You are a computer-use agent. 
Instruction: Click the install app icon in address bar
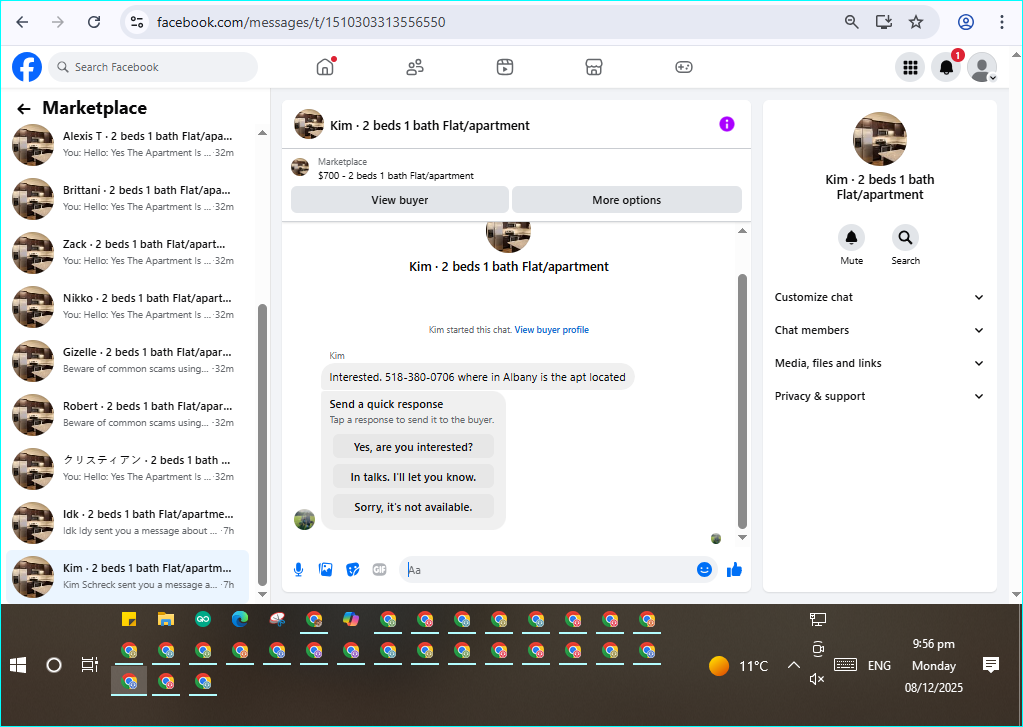click(x=884, y=22)
